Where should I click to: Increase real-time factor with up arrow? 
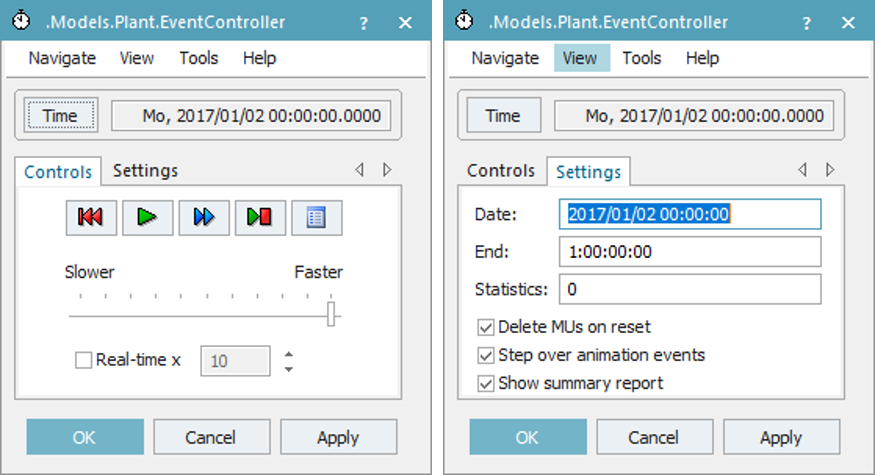coord(289,353)
